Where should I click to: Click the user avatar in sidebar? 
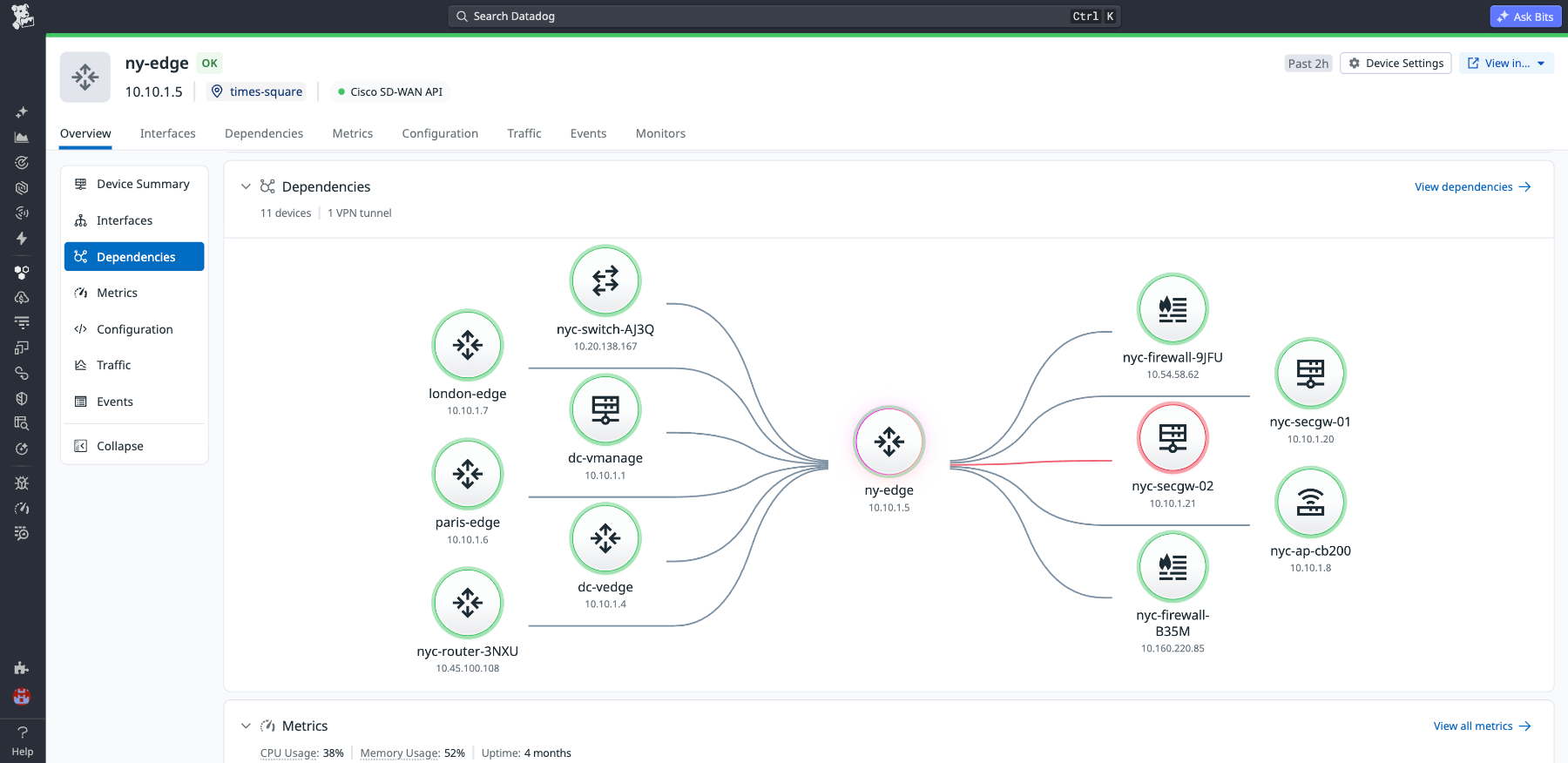click(x=22, y=697)
